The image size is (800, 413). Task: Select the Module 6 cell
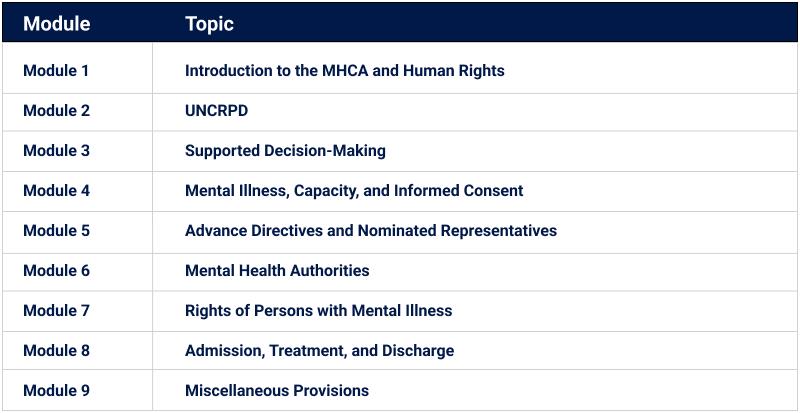[x=56, y=271]
